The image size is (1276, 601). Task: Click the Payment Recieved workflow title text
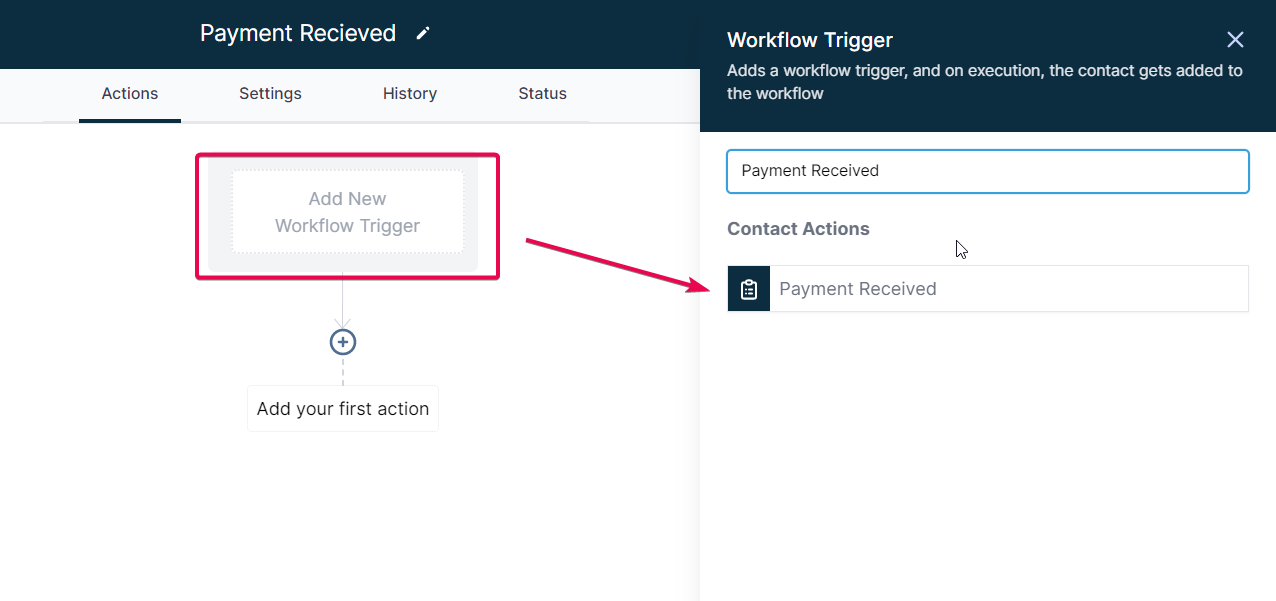(x=298, y=33)
